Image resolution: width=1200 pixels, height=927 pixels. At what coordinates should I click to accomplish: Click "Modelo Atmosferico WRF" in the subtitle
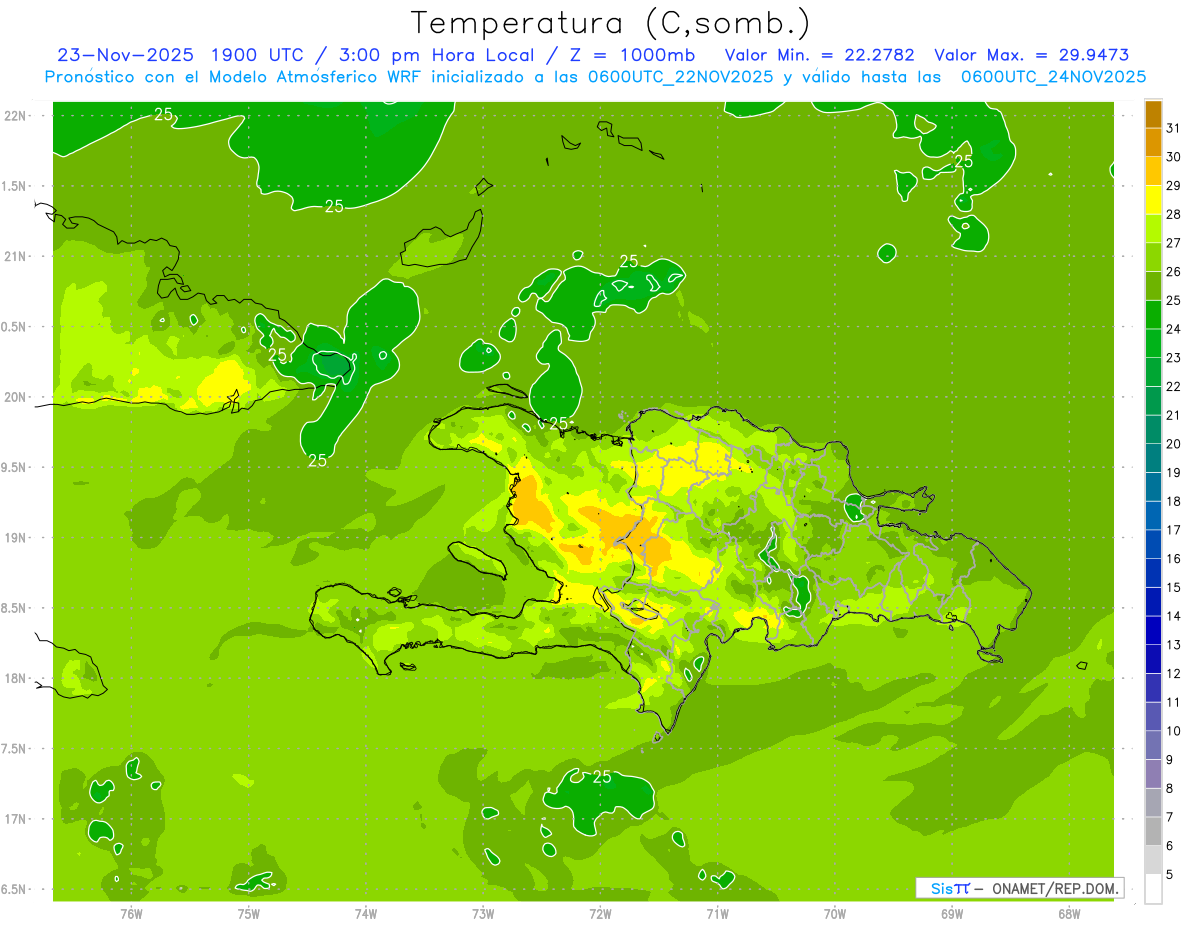322,76
